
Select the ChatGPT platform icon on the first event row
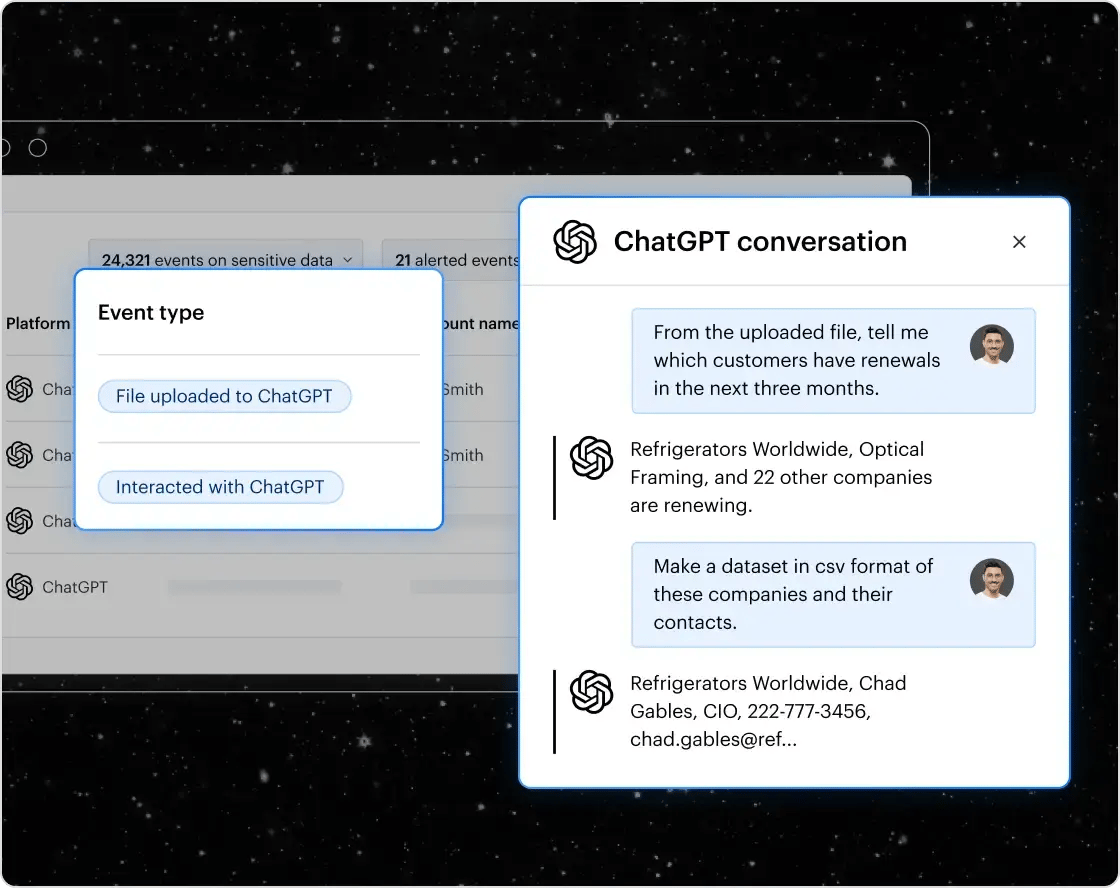coord(18,390)
